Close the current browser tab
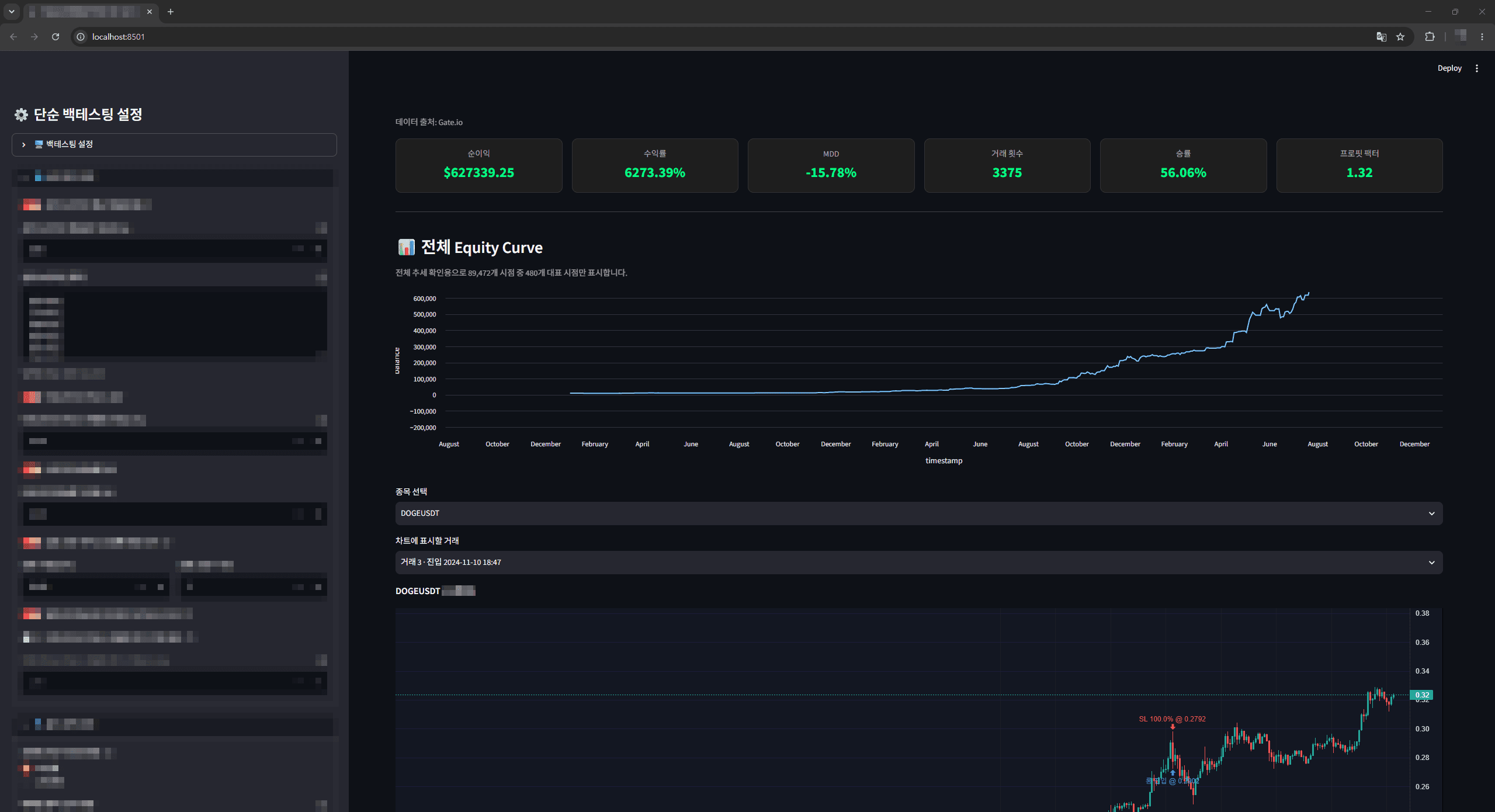 point(150,12)
